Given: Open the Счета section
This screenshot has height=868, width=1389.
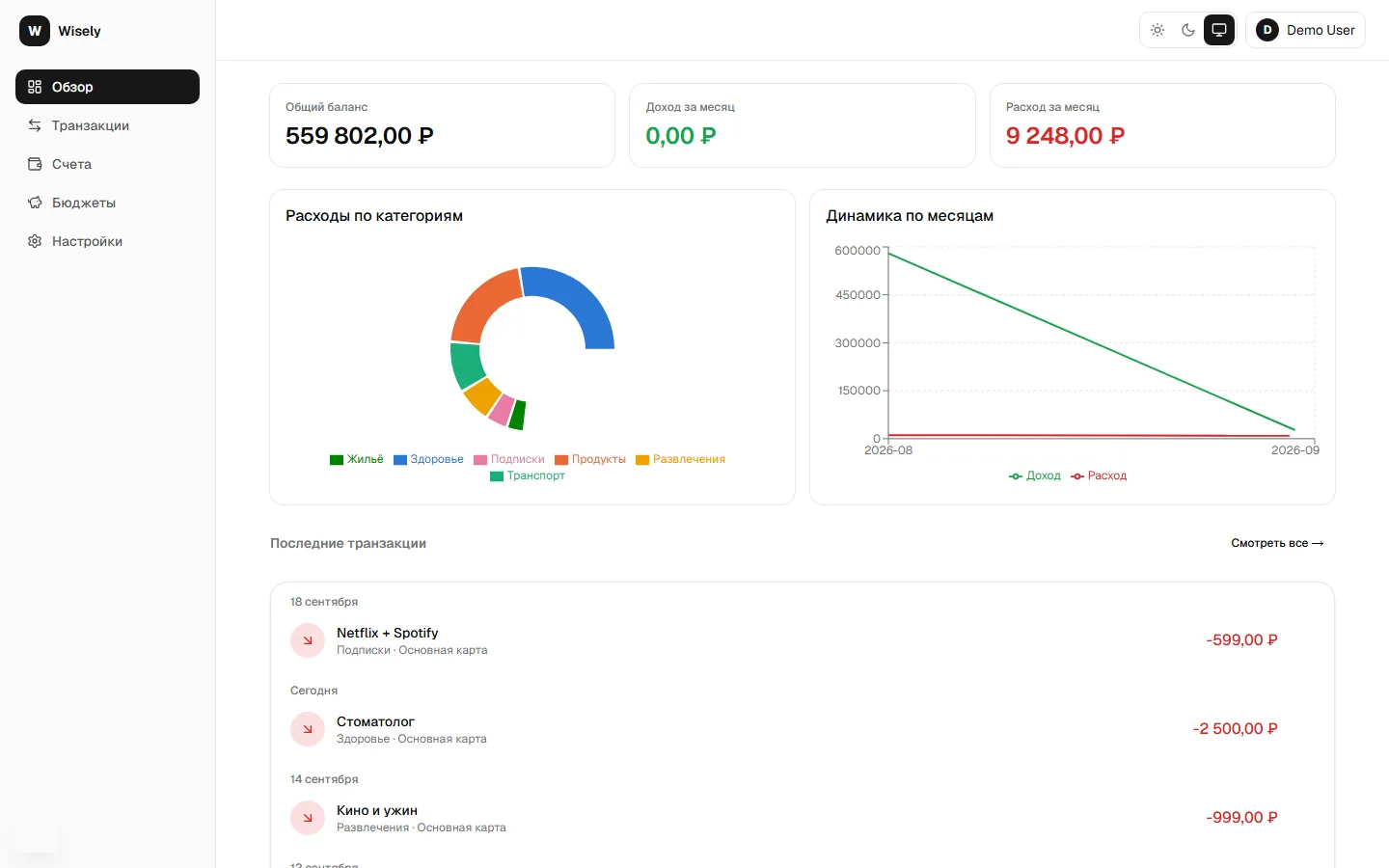Looking at the screenshot, I should (107, 164).
